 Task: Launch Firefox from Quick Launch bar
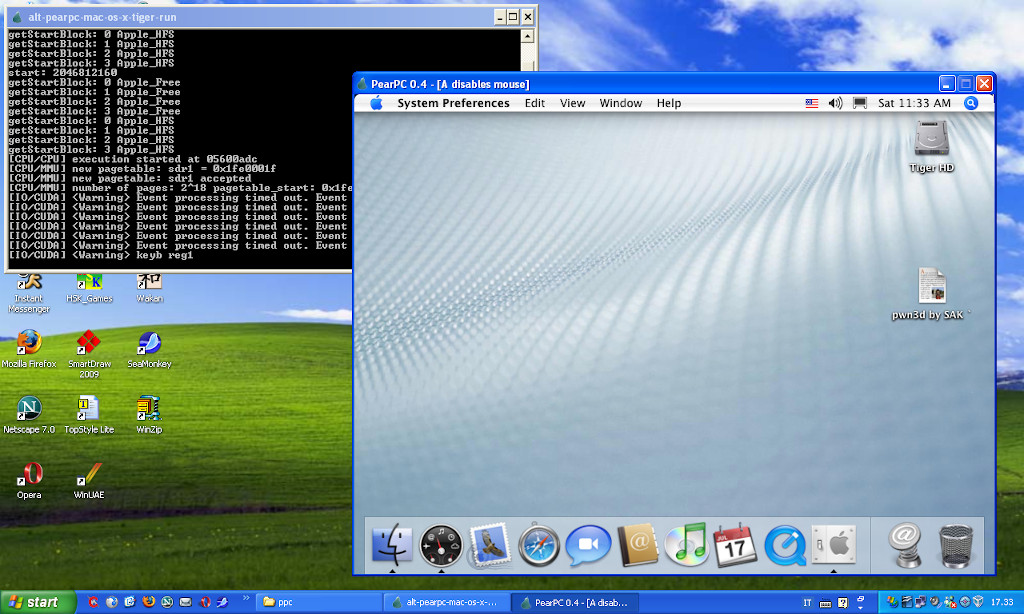[x=148, y=602]
